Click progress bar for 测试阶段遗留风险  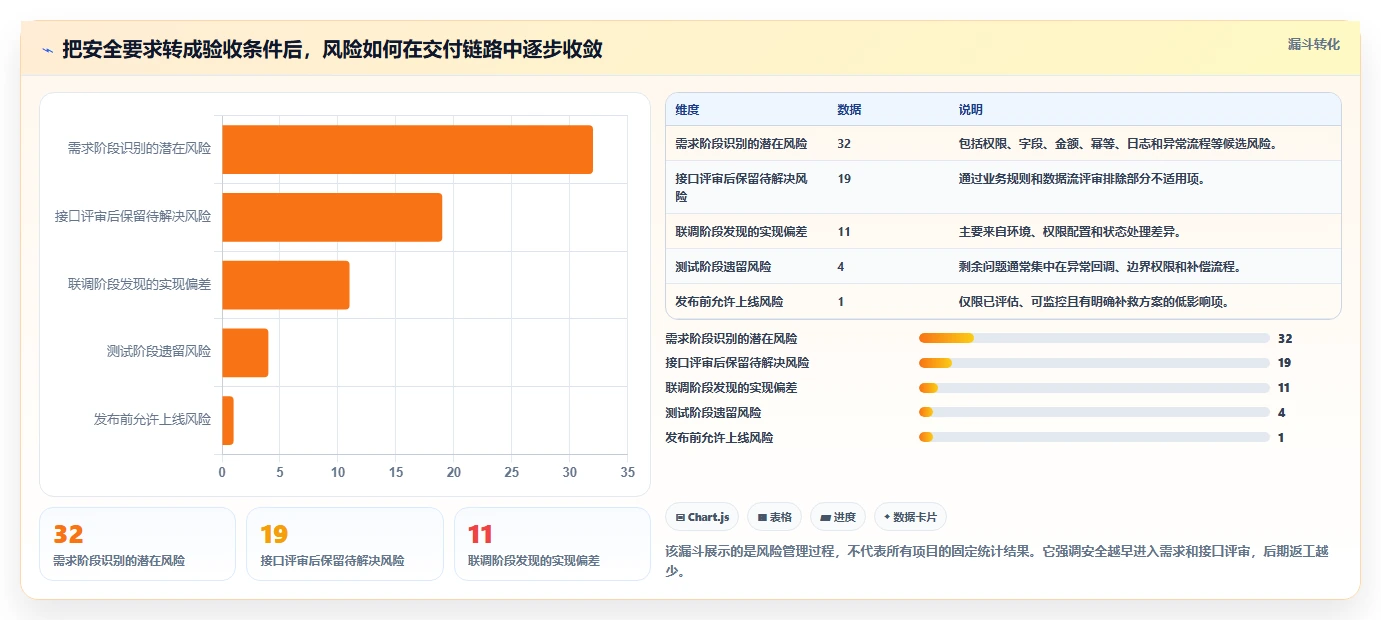pyautogui.click(x=1094, y=412)
